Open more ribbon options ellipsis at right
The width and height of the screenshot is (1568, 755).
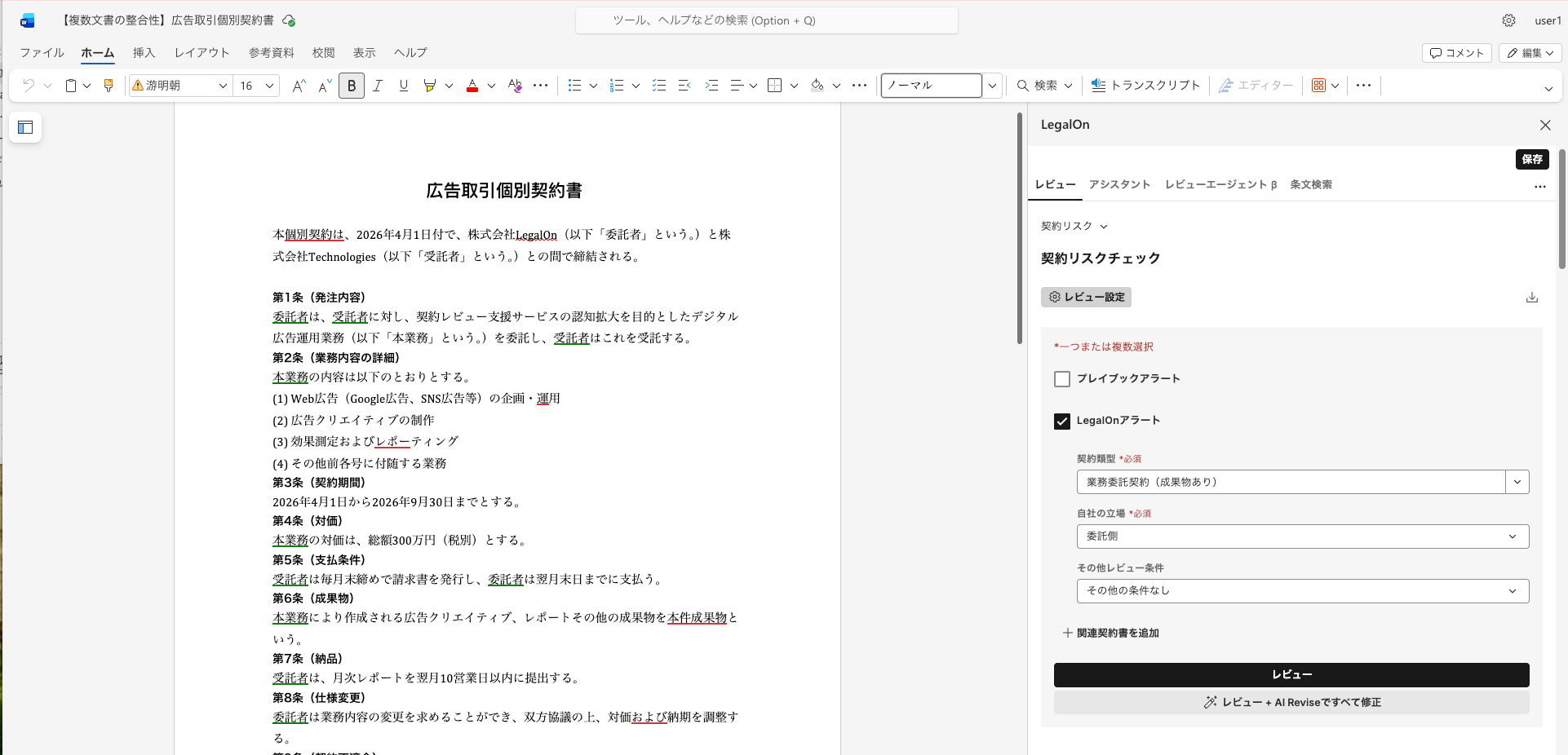pos(1363,86)
